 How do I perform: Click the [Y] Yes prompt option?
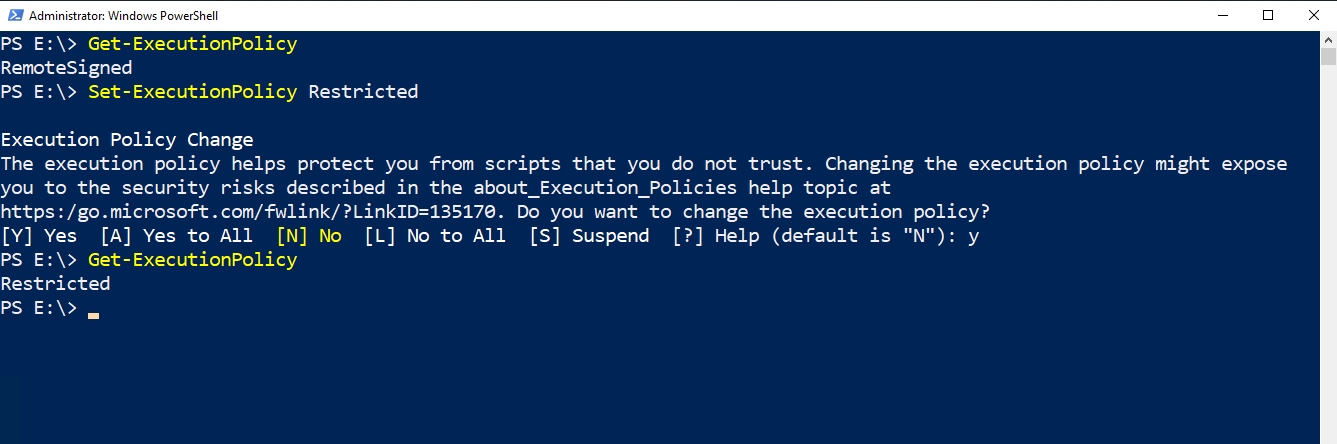[39, 236]
